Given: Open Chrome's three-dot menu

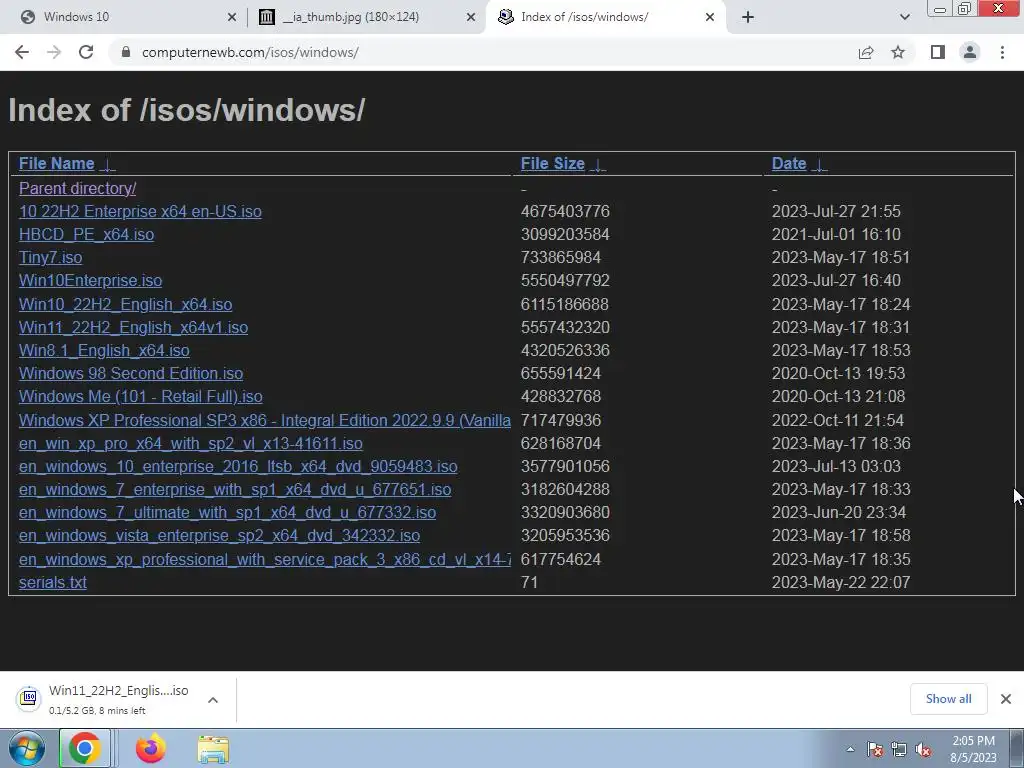Looking at the screenshot, I should (1002, 52).
